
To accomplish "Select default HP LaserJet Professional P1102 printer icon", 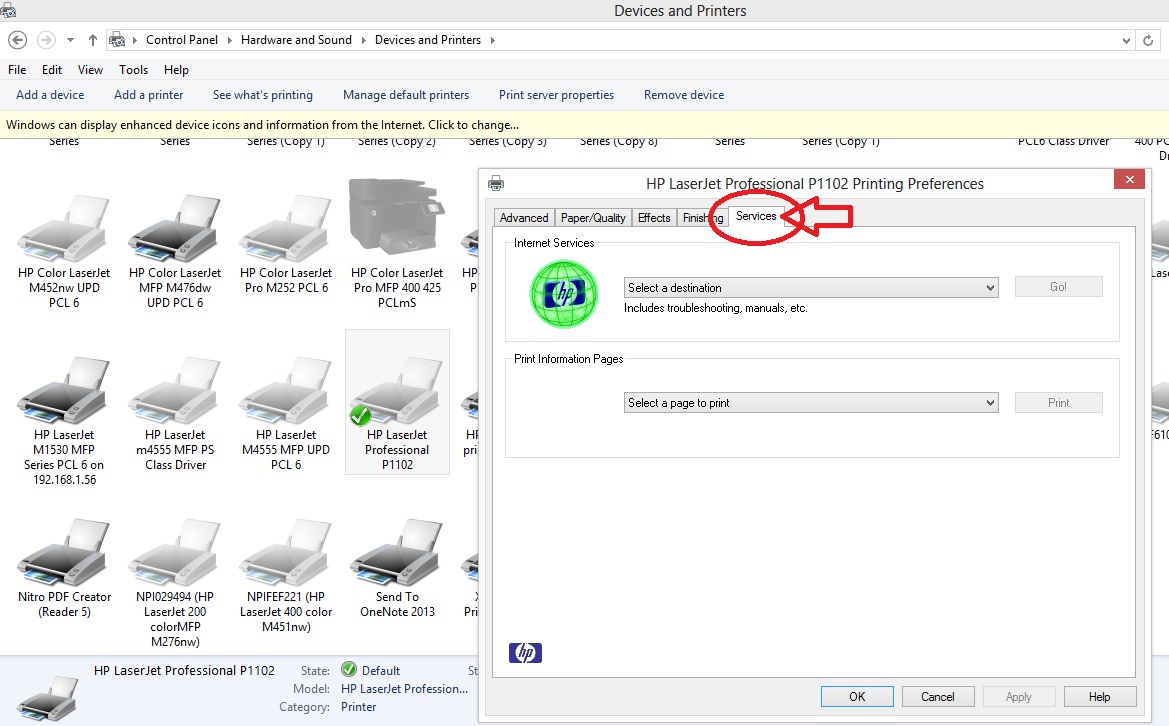I will [397, 391].
